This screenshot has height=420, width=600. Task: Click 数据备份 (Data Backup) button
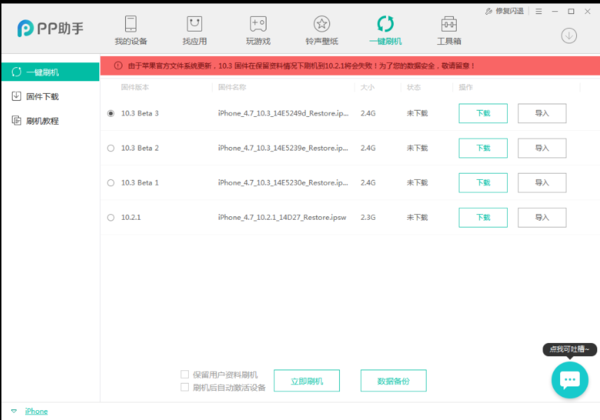pyautogui.click(x=394, y=381)
